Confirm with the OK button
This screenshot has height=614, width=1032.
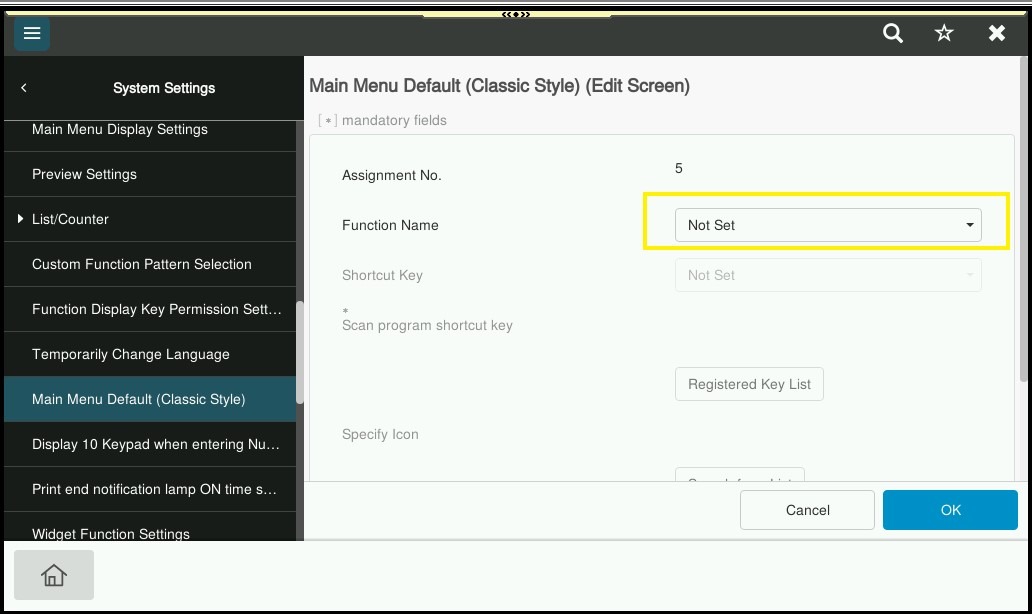coord(950,510)
